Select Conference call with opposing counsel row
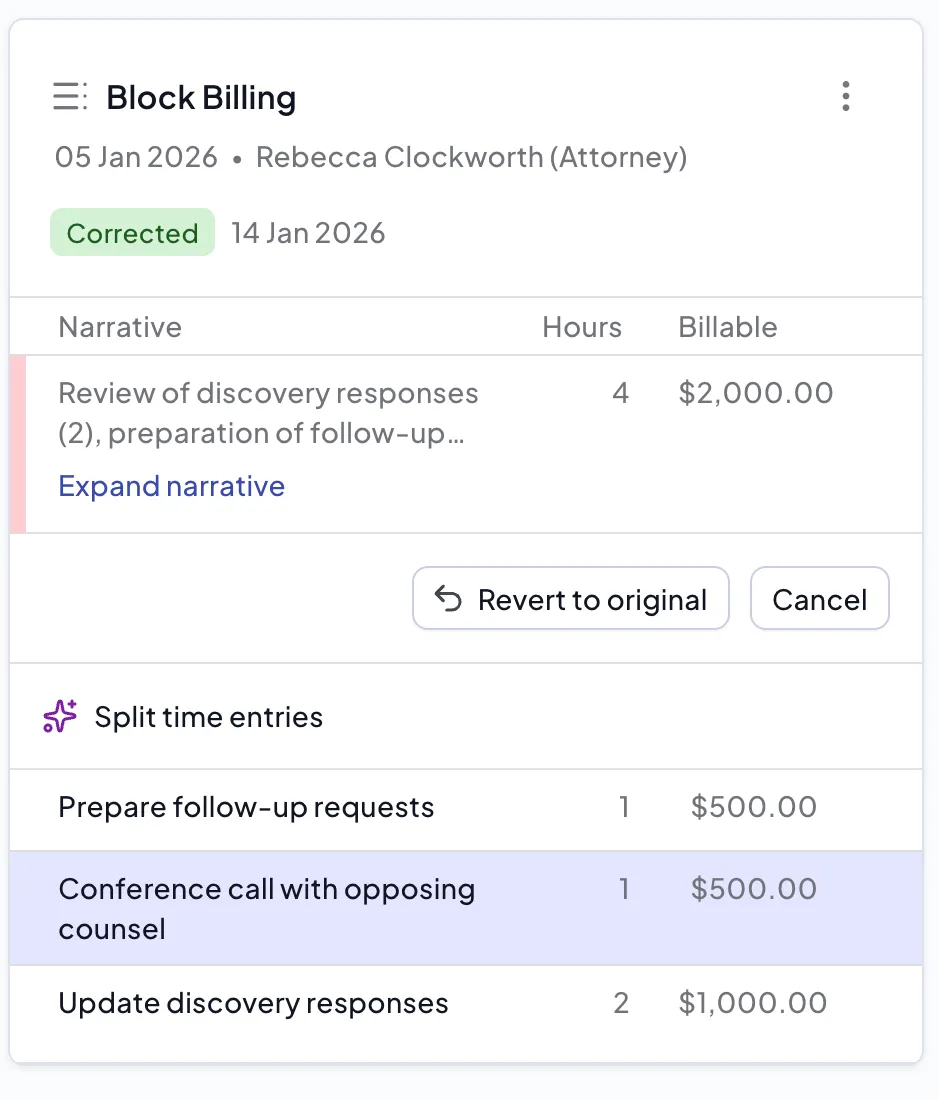Image resolution: width=938 pixels, height=1100 pixels. [266, 908]
